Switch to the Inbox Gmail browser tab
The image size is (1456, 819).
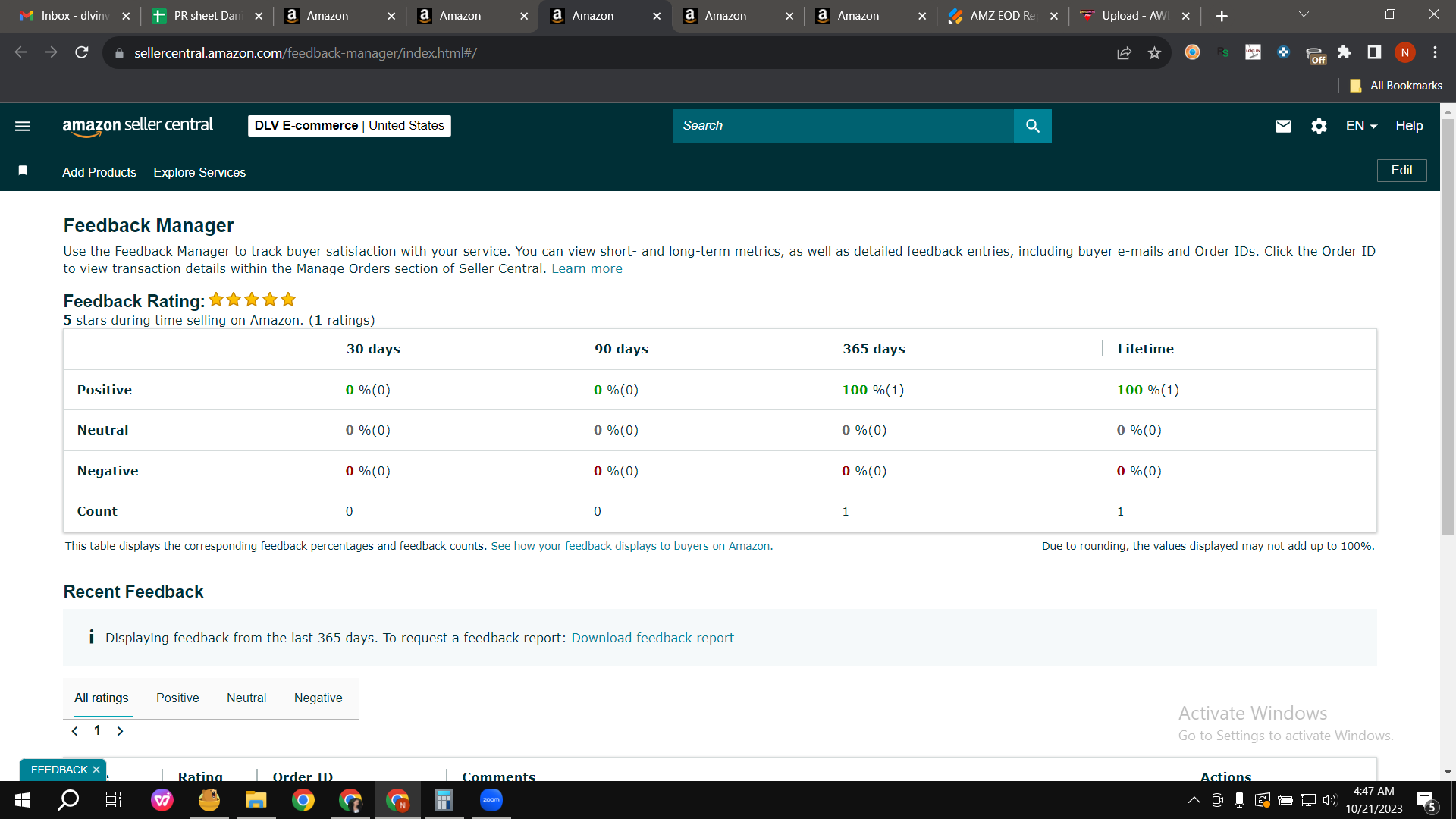click(74, 16)
